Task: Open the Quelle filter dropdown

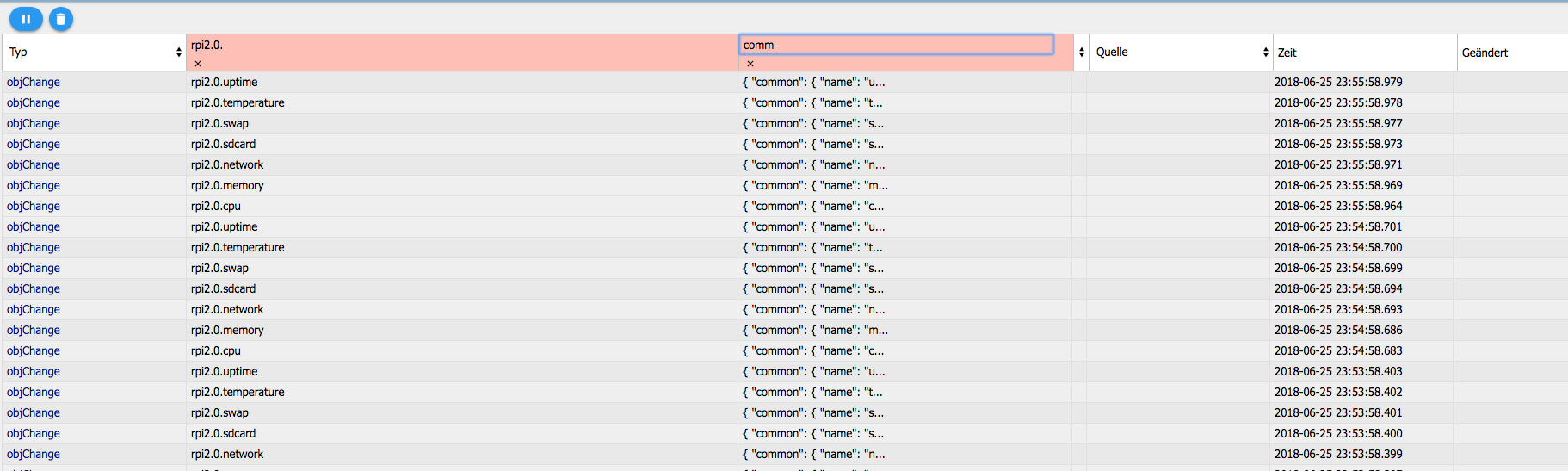Action: (x=1180, y=53)
